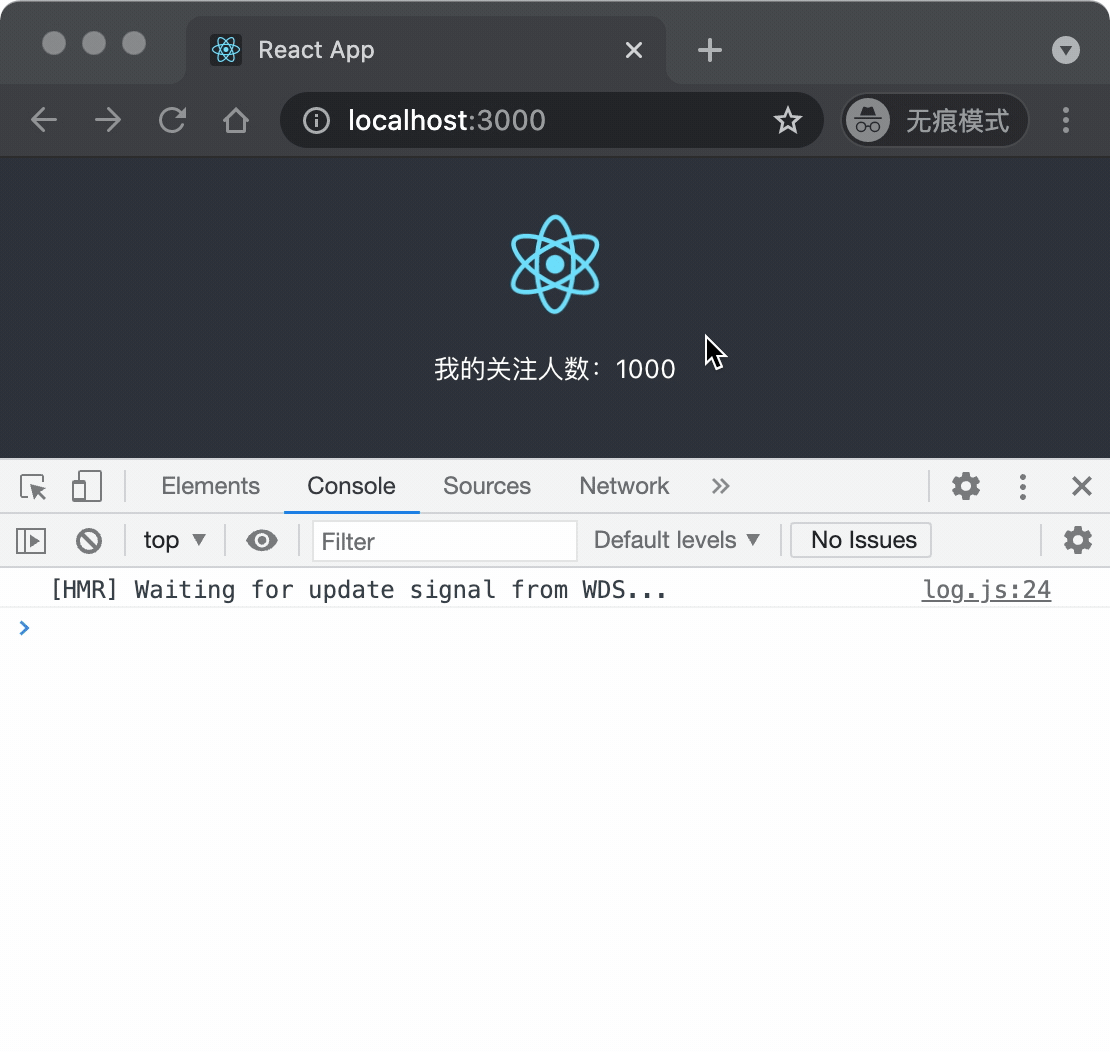Open the Default levels dropdown
1110x1052 pixels.
677,541
